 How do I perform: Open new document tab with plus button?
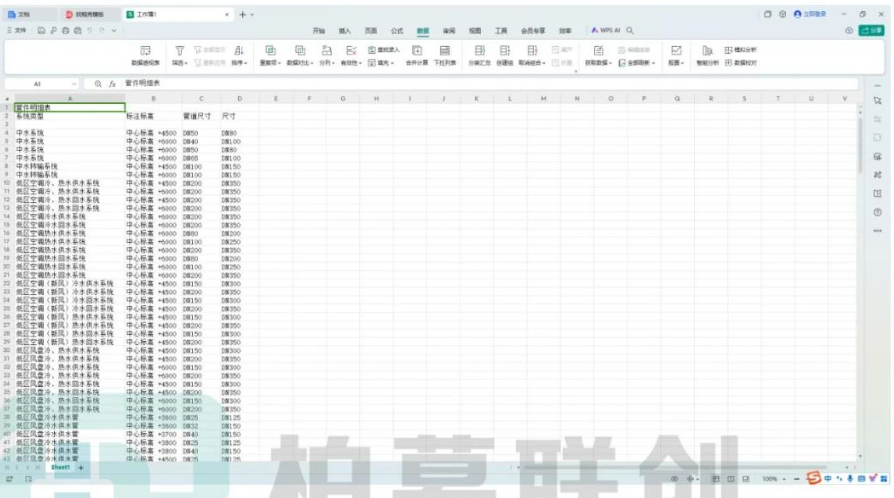coord(242,14)
